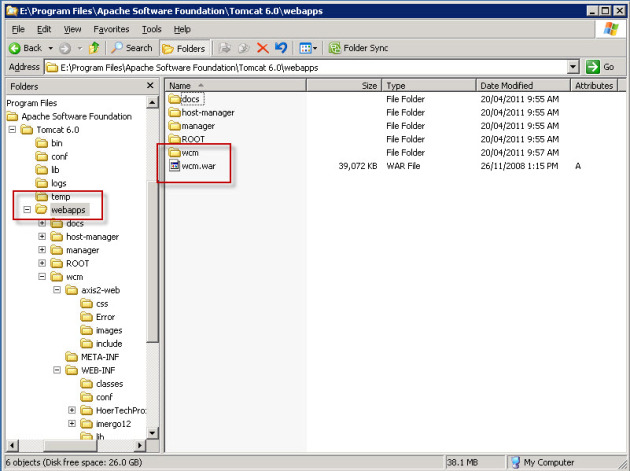Open the Address bar dropdown
Screen dimensions: 630x471
(x=573, y=67)
